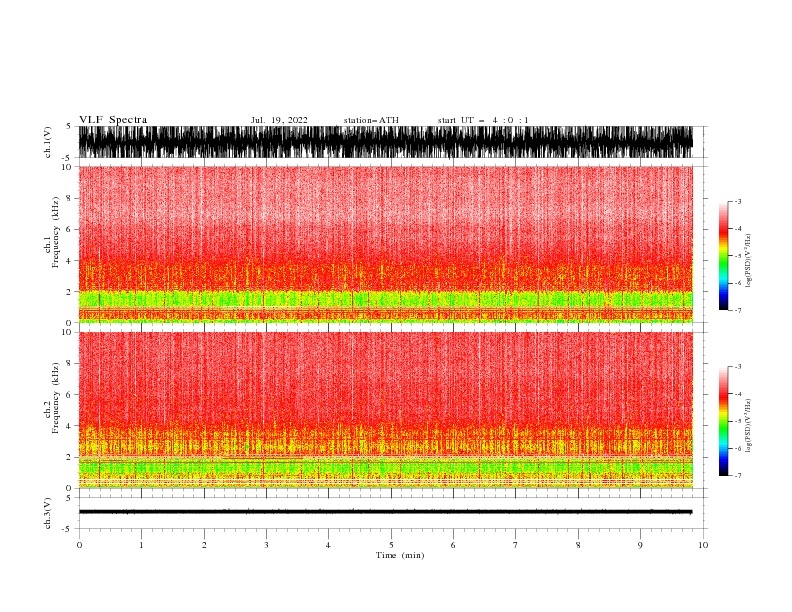
Task: Click the ch.2 spectrogram color bar
Action: pyautogui.click(x=724, y=421)
